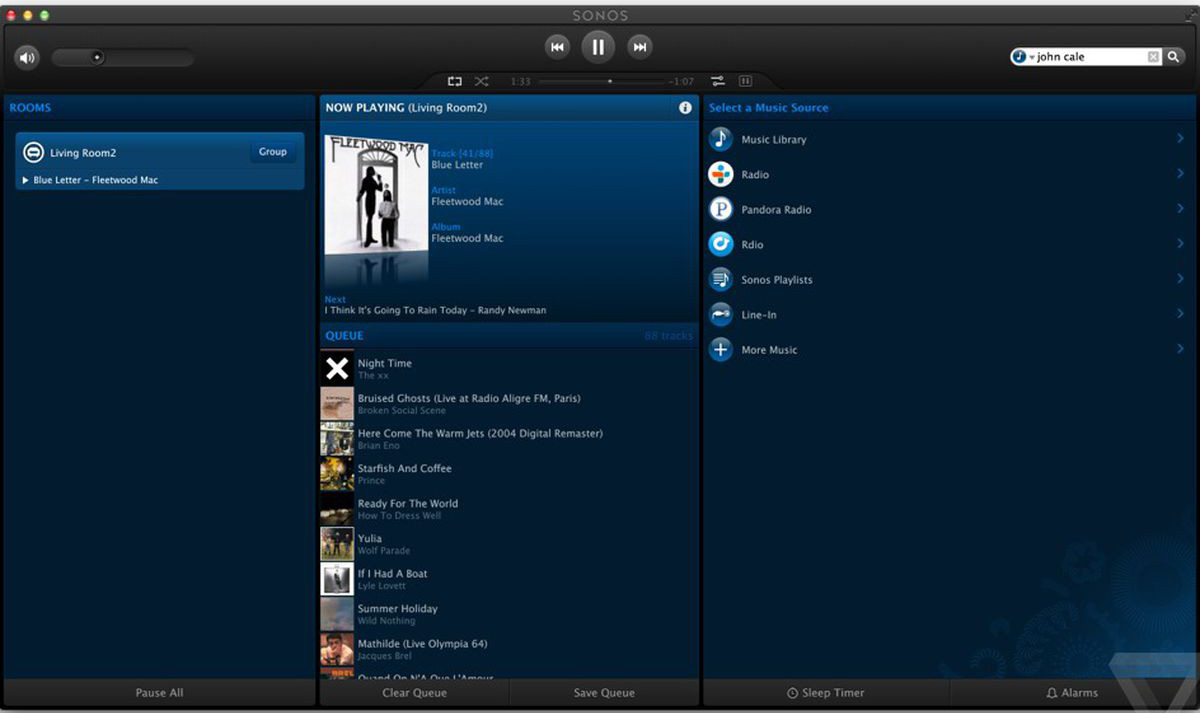The image size is (1200, 713).
Task: Expand Radio with its chevron
Action: tap(1180, 174)
